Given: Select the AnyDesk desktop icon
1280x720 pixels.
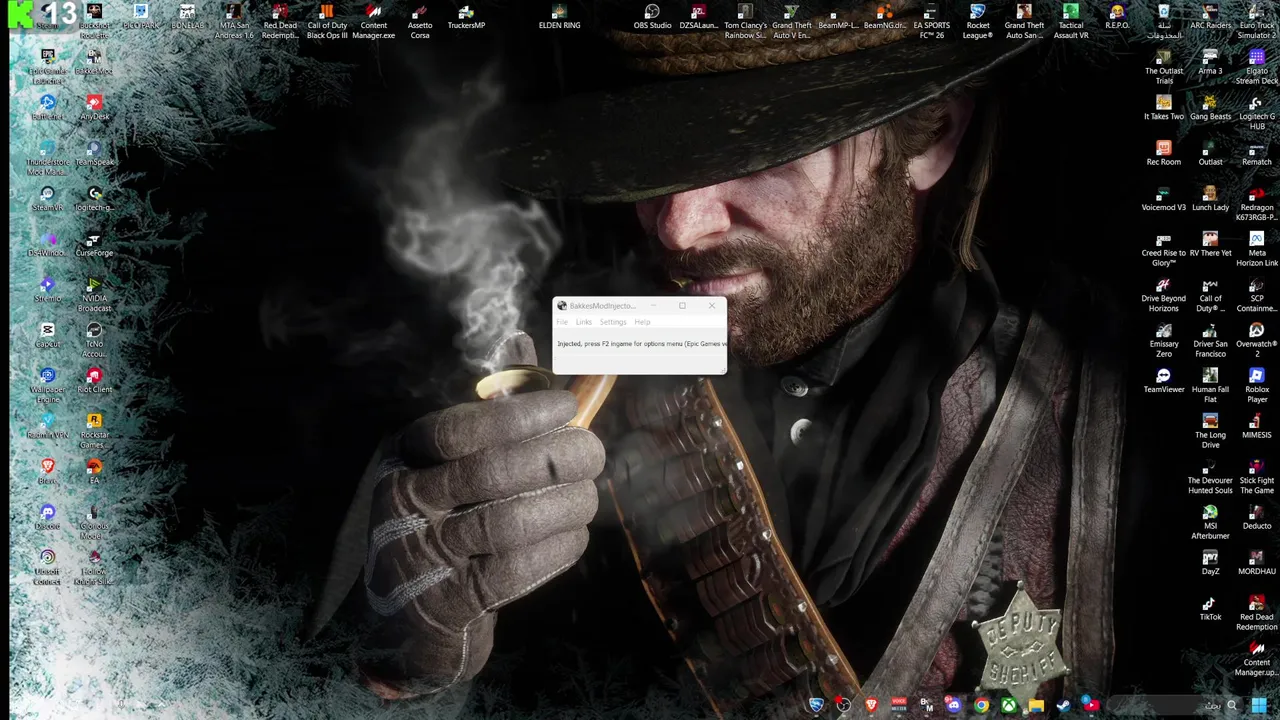Looking at the screenshot, I should coord(94,108).
